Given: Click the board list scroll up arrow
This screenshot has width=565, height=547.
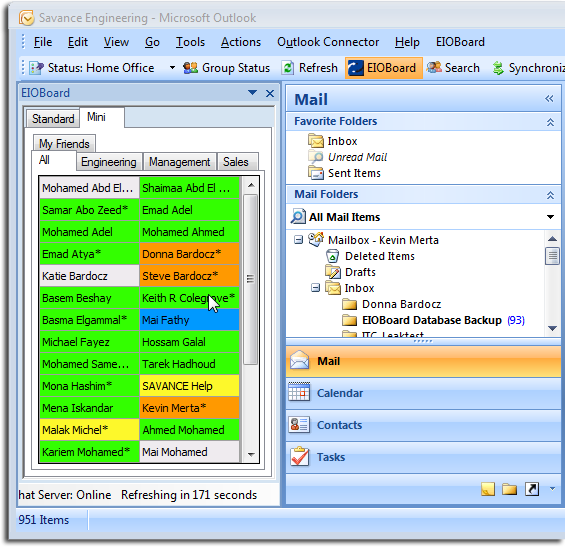Looking at the screenshot, I should point(251,185).
